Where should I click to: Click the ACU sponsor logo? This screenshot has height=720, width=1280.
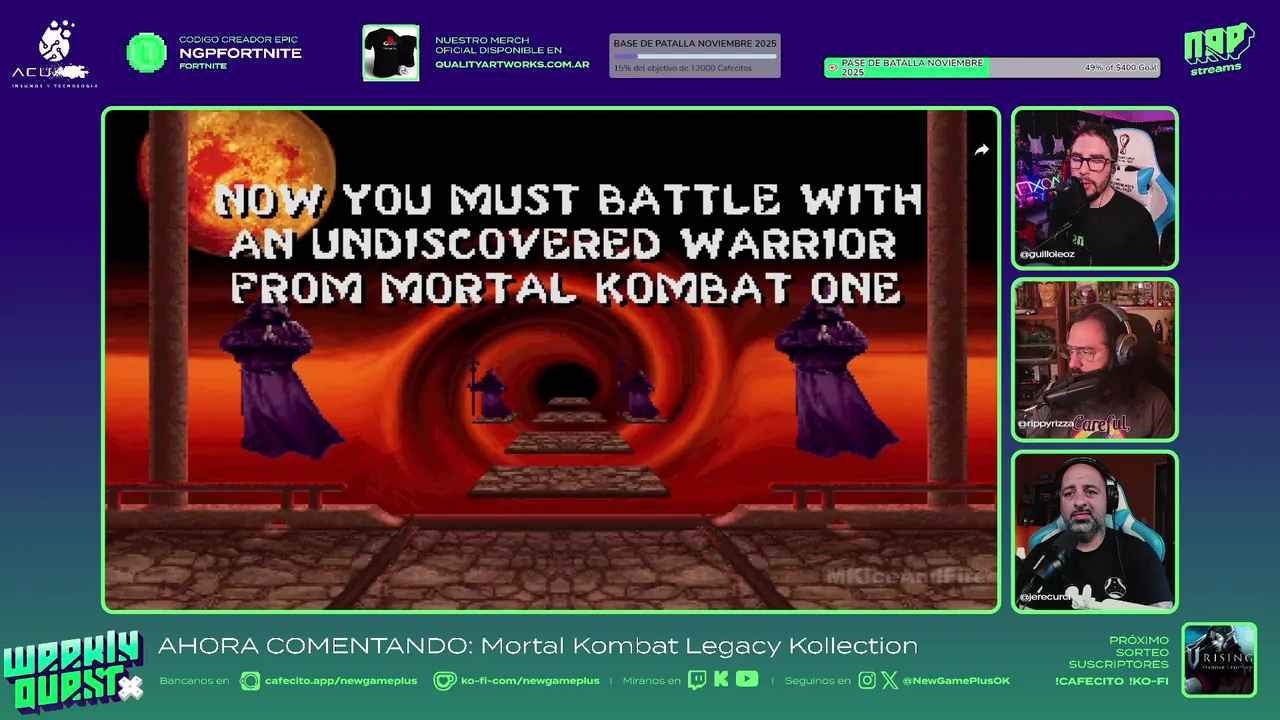(x=54, y=54)
